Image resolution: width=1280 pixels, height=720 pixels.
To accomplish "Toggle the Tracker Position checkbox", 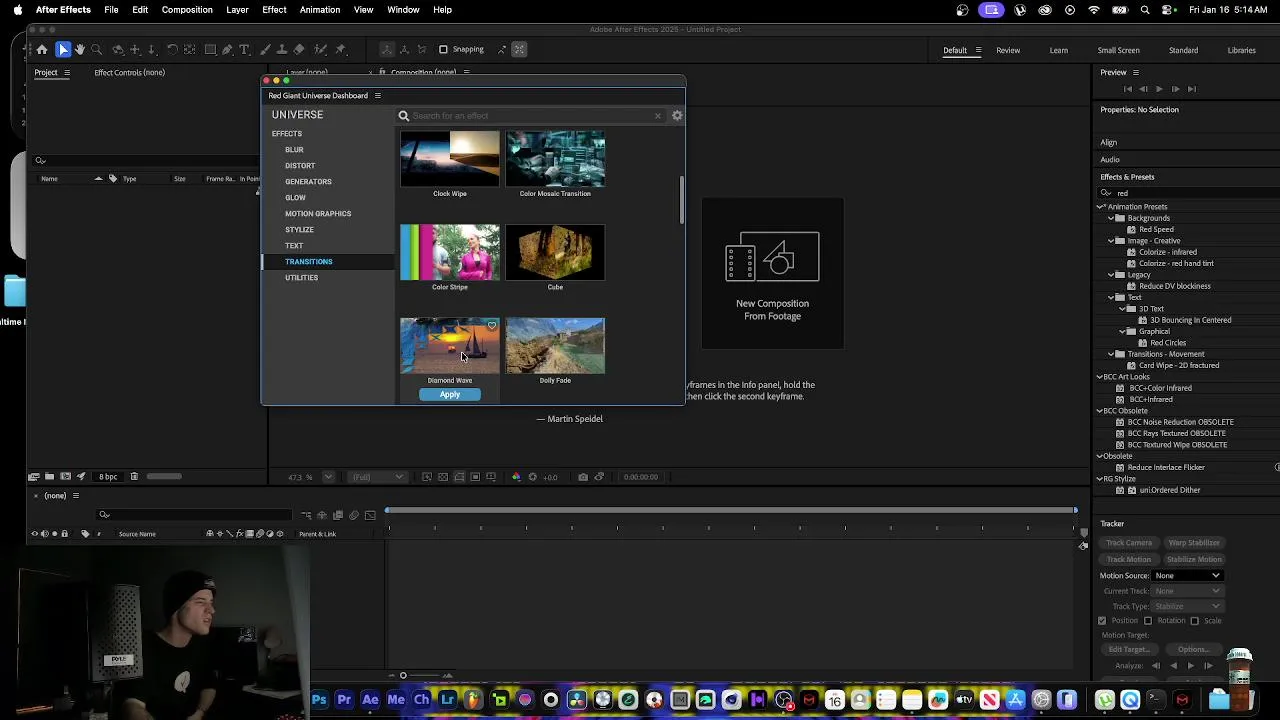I will tap(1103, 621).
